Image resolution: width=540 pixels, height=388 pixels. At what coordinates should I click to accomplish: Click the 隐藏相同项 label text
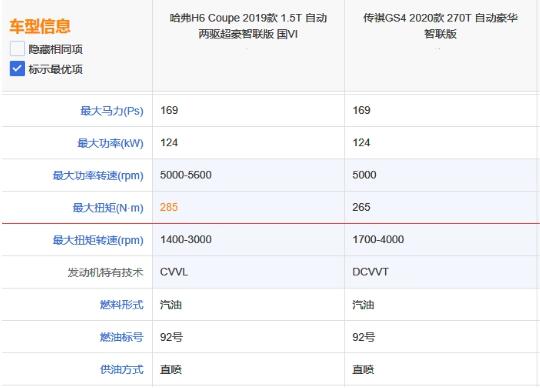[x=55, y=49]
